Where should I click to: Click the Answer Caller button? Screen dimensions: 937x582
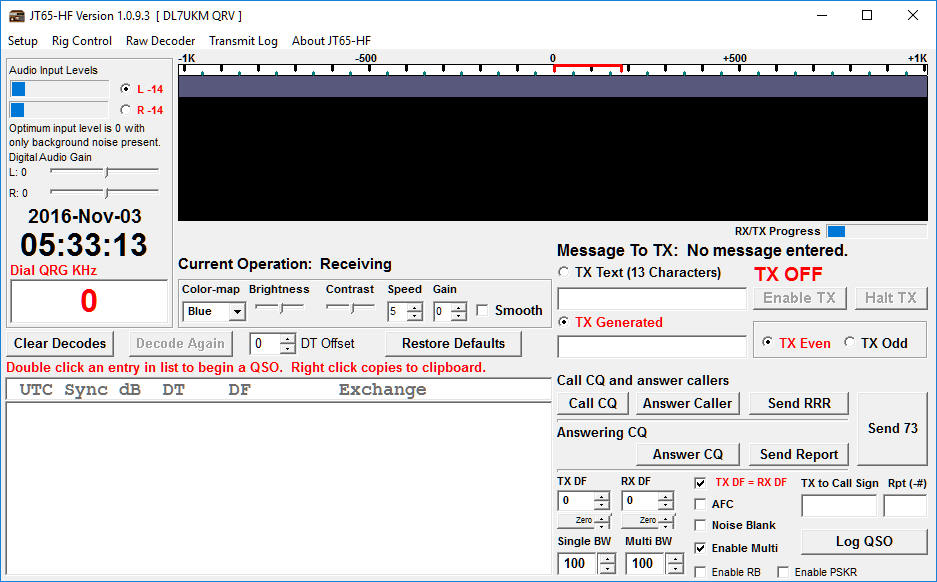click(687, 403)
